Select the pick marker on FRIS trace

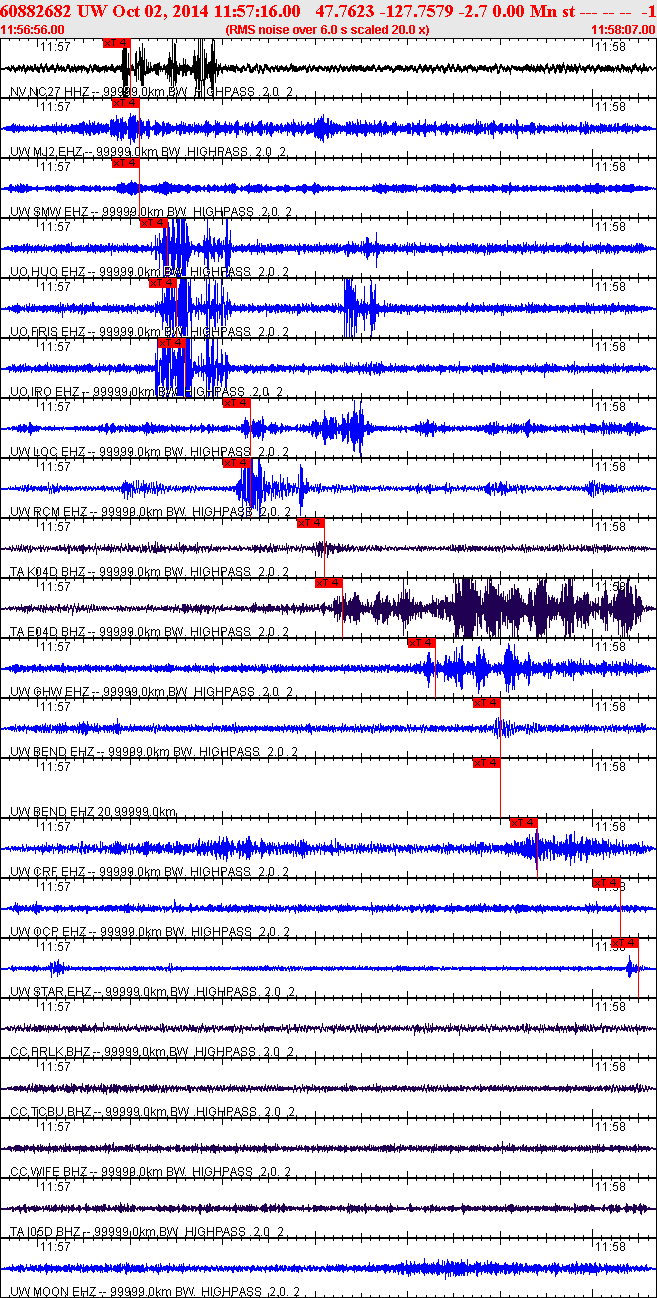[162, 283]
